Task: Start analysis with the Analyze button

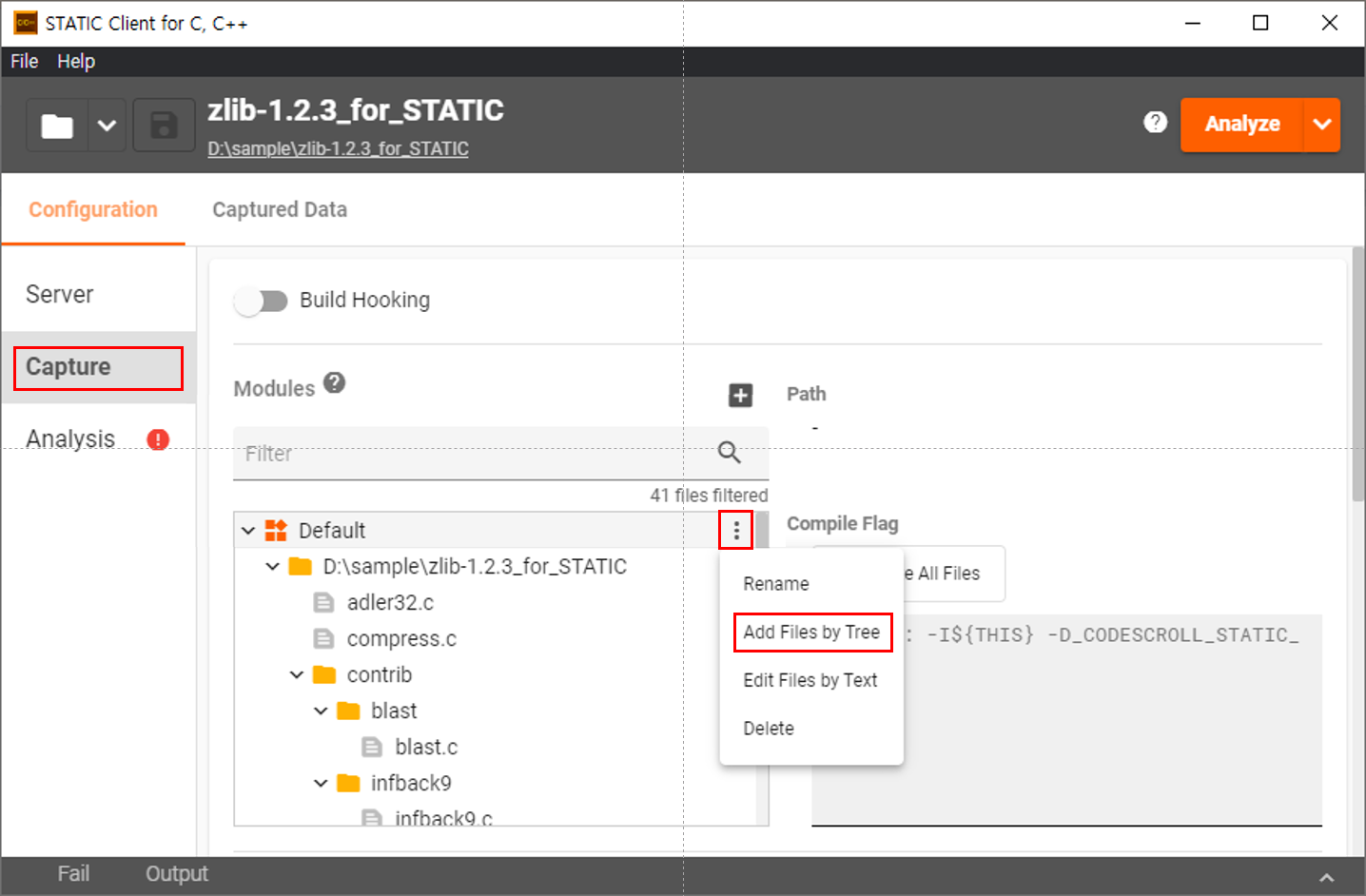Action: tap(1241, 125)
